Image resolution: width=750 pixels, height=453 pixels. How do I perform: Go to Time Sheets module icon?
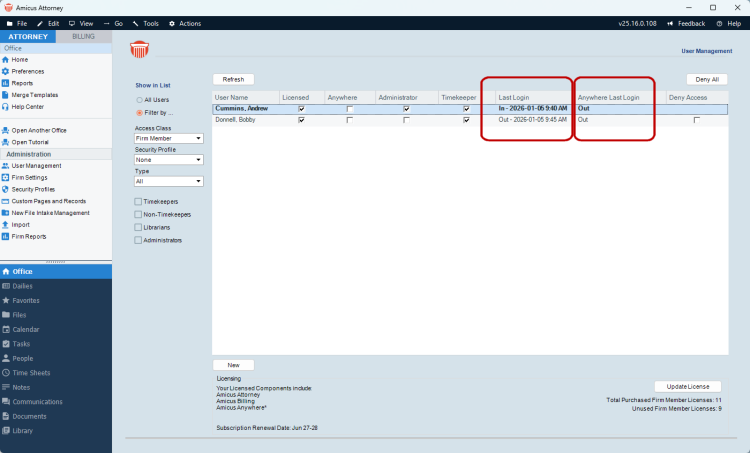(x=6, y=372)
